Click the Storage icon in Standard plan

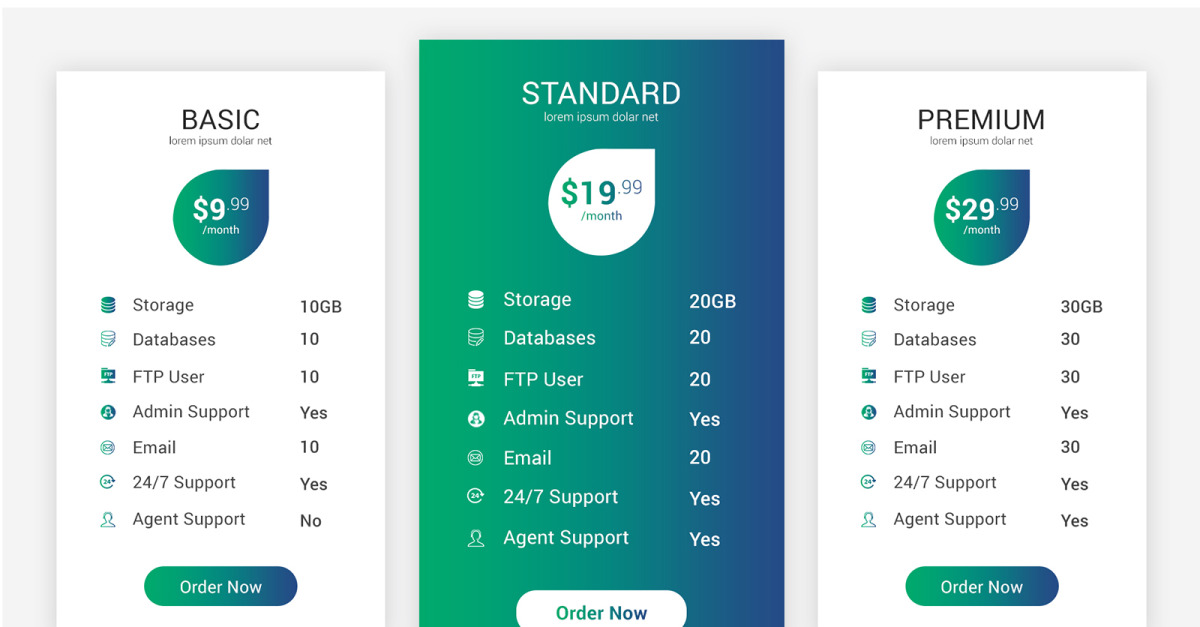[x=476, y=299]
